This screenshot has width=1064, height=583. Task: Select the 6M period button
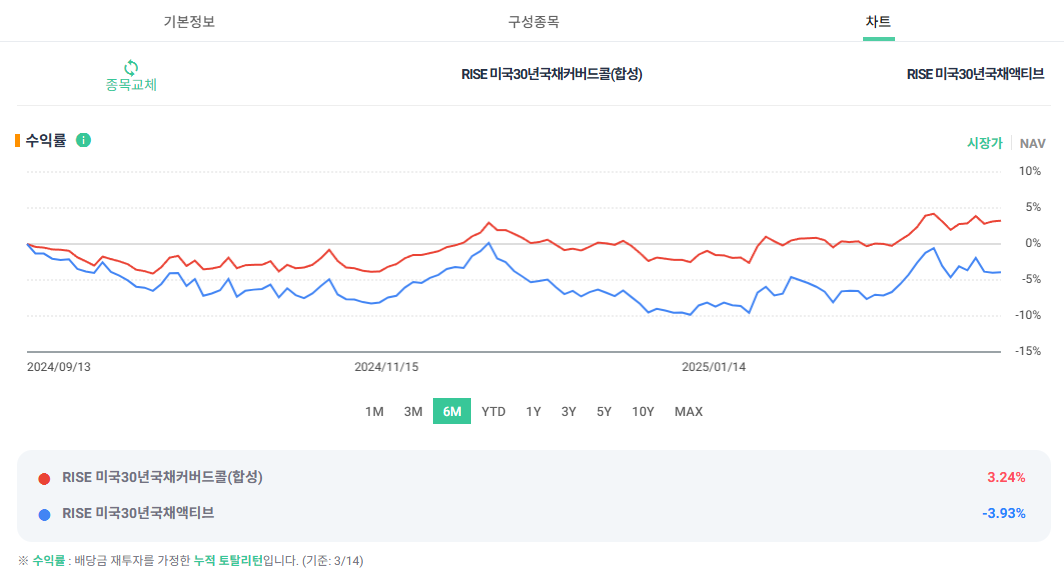(452, 411)
